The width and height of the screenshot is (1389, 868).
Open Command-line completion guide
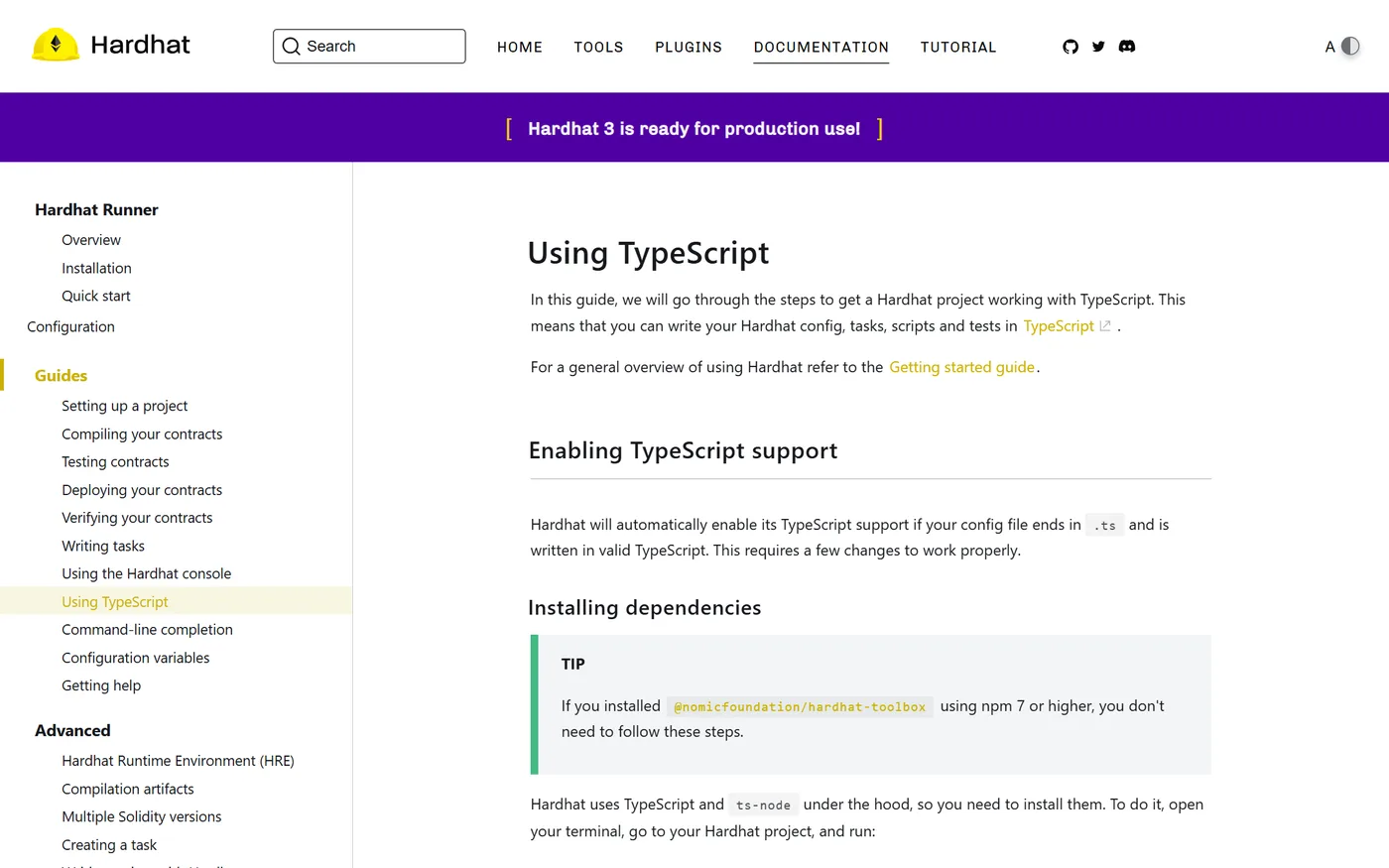[x=147, y=629]
